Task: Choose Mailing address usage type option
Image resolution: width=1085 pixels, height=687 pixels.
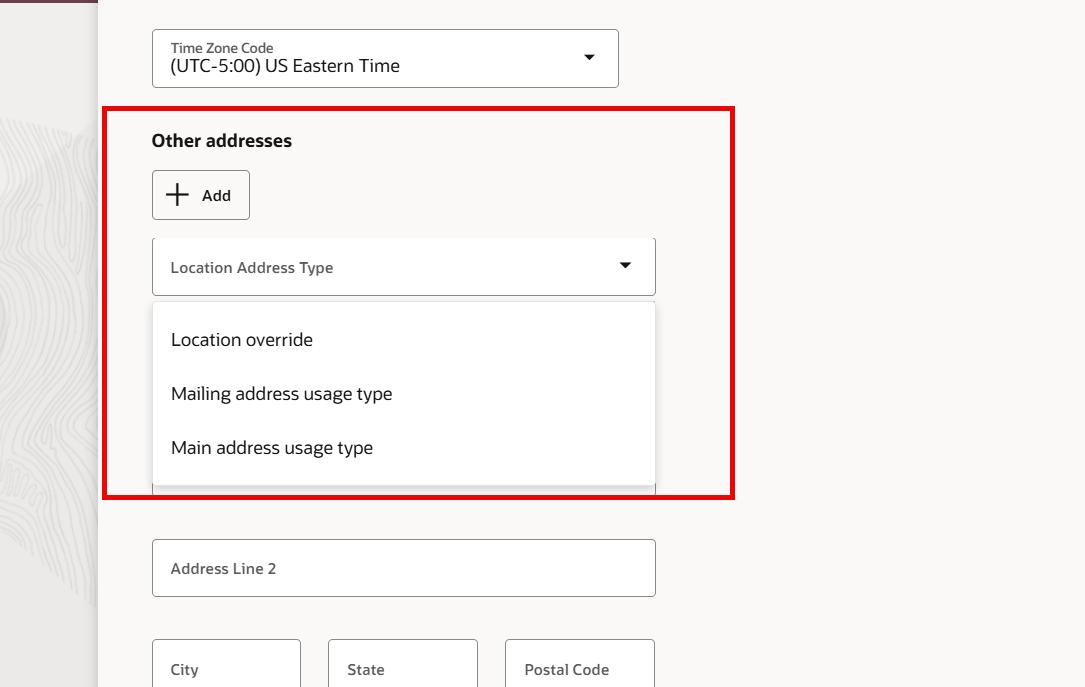Action: 403,394
